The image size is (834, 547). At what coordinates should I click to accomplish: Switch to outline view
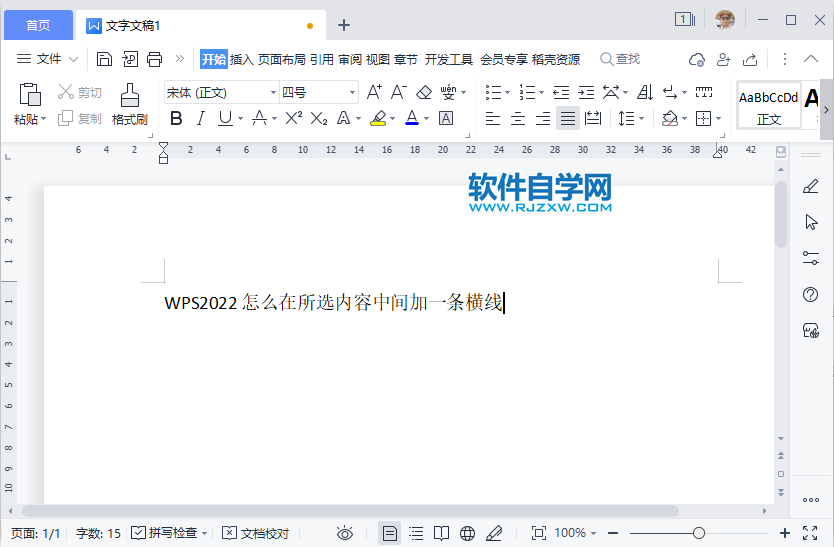pos(416,533)
